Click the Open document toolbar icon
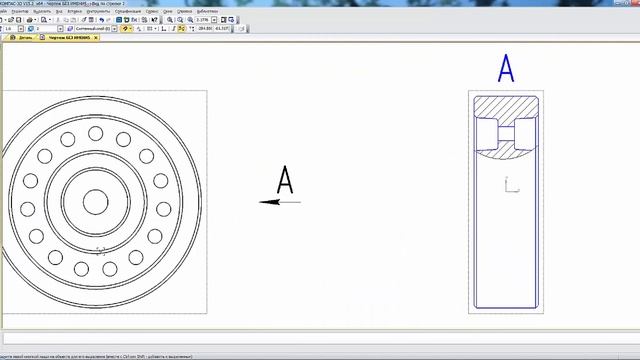 [11, 20]
